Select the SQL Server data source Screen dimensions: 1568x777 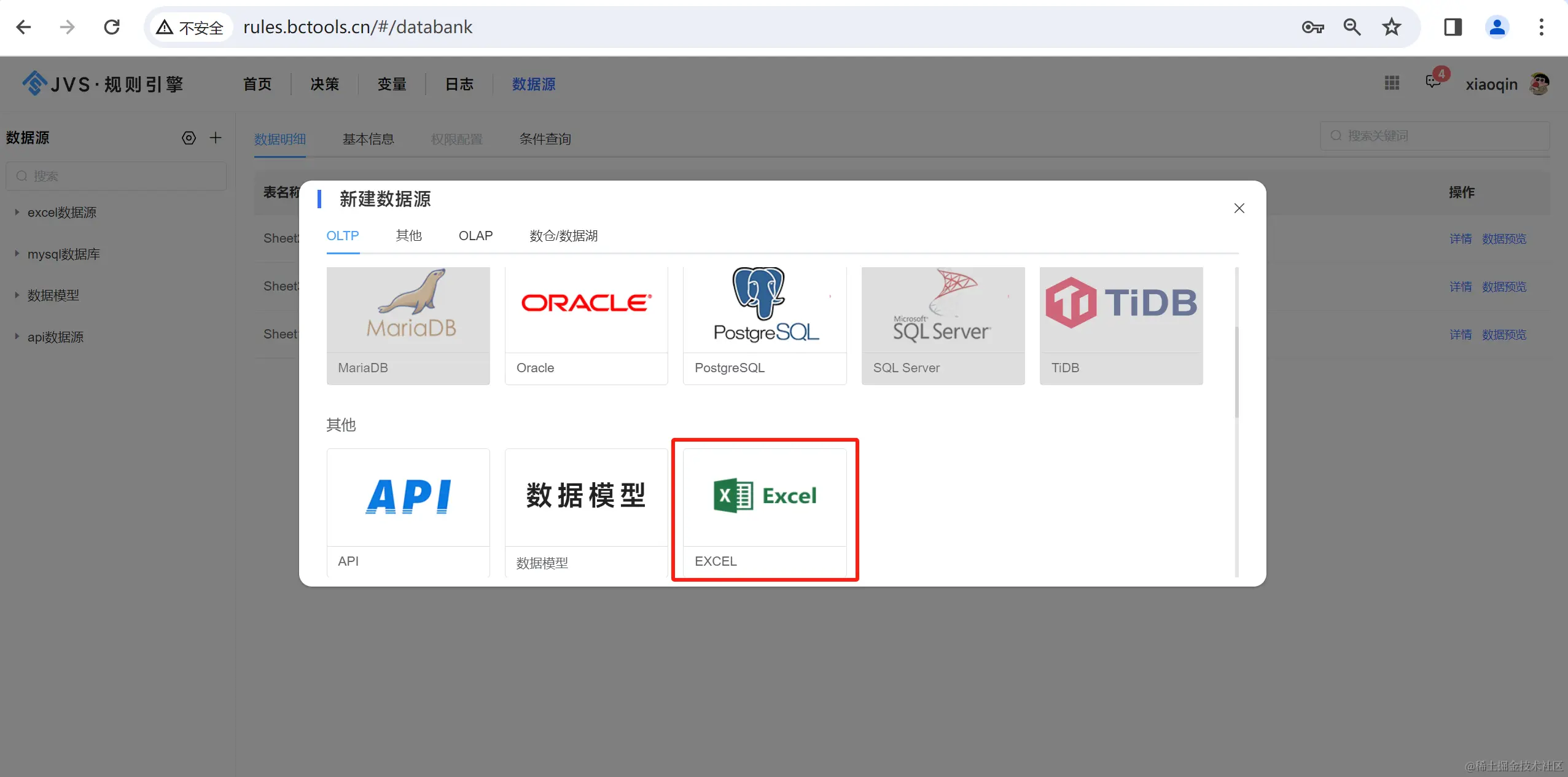click(x=943, y=324)
